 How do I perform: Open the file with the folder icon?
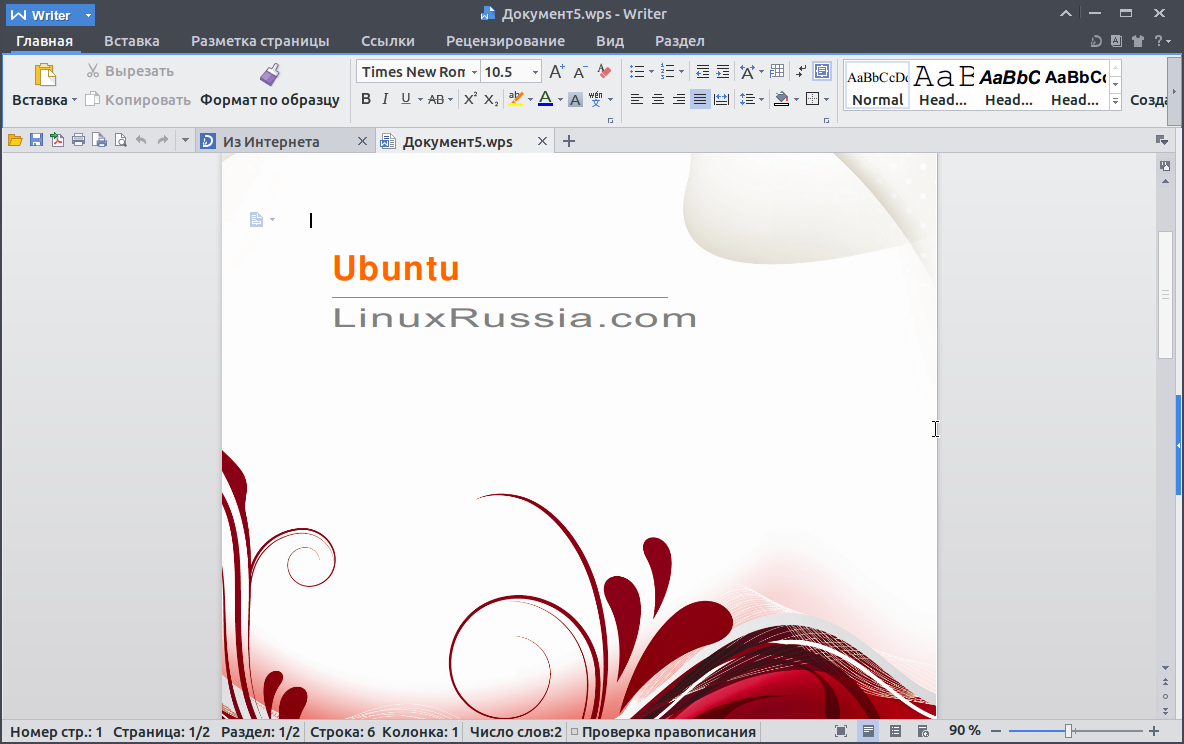click(14, 140)
